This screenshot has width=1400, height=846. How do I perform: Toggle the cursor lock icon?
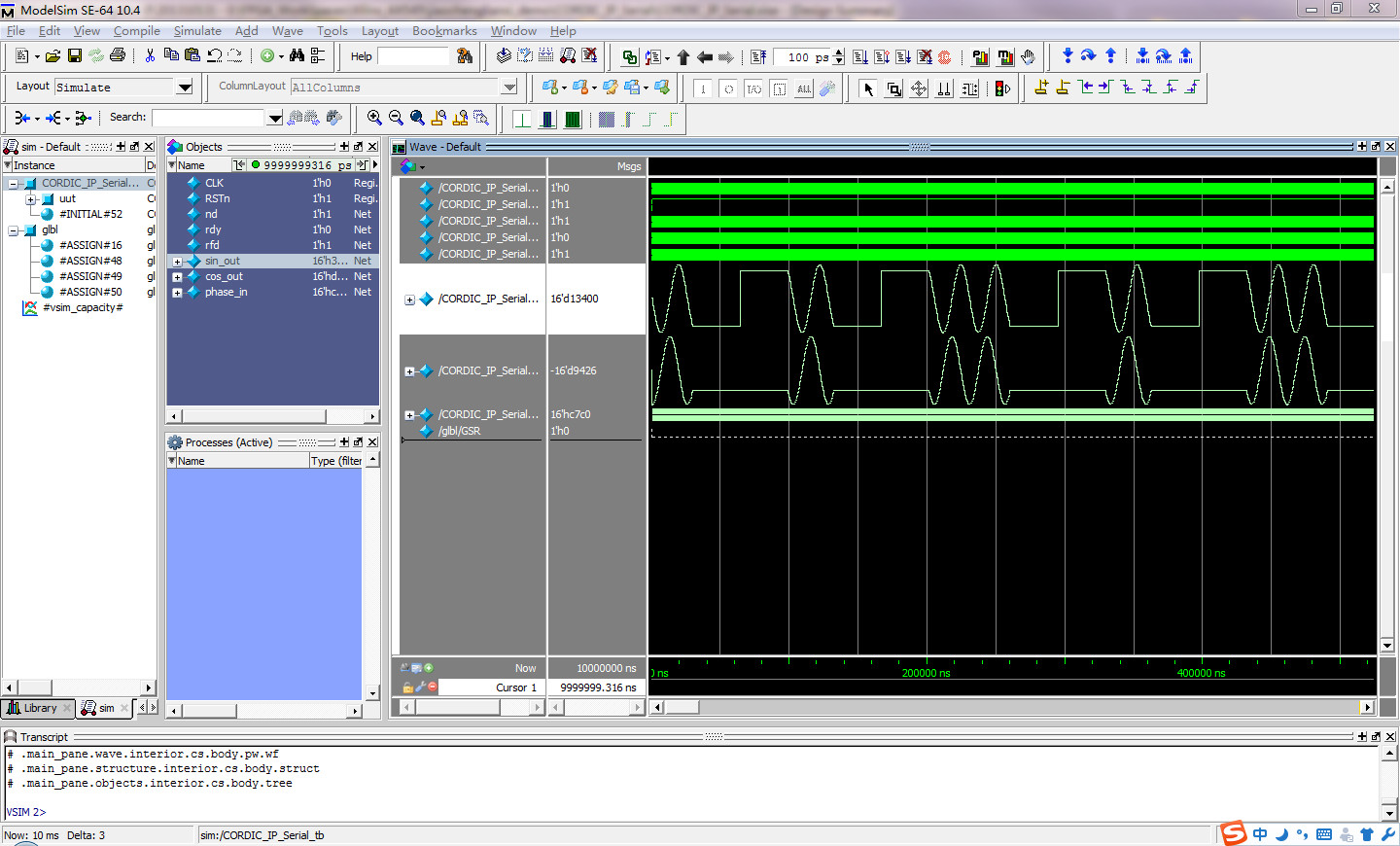click(x=408, y=687)
